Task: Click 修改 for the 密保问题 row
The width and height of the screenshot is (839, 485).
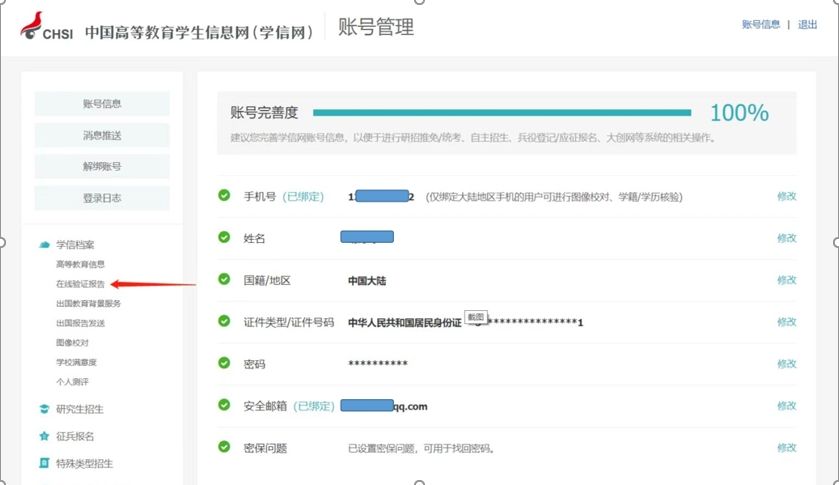Action: [787, 448]
